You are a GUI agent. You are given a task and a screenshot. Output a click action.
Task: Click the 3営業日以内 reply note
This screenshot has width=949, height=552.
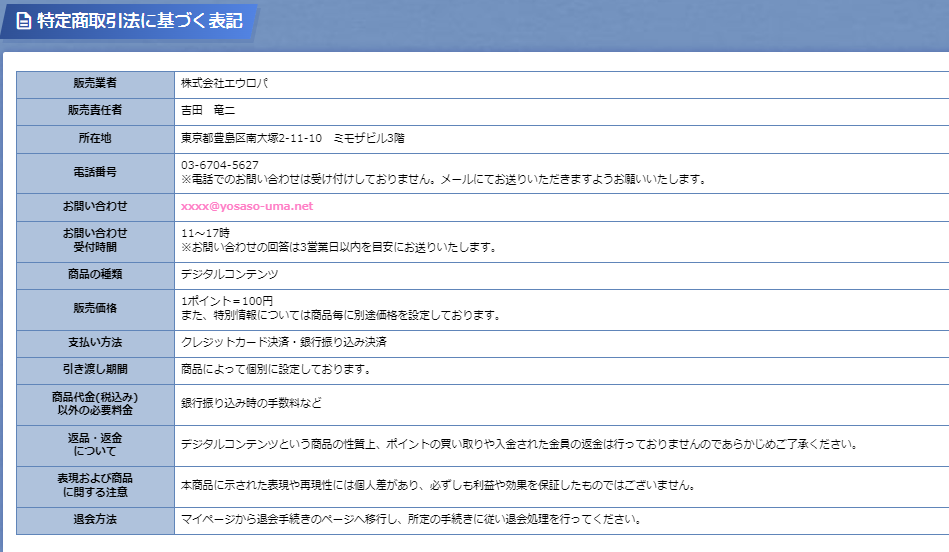[x=339, y=248]
